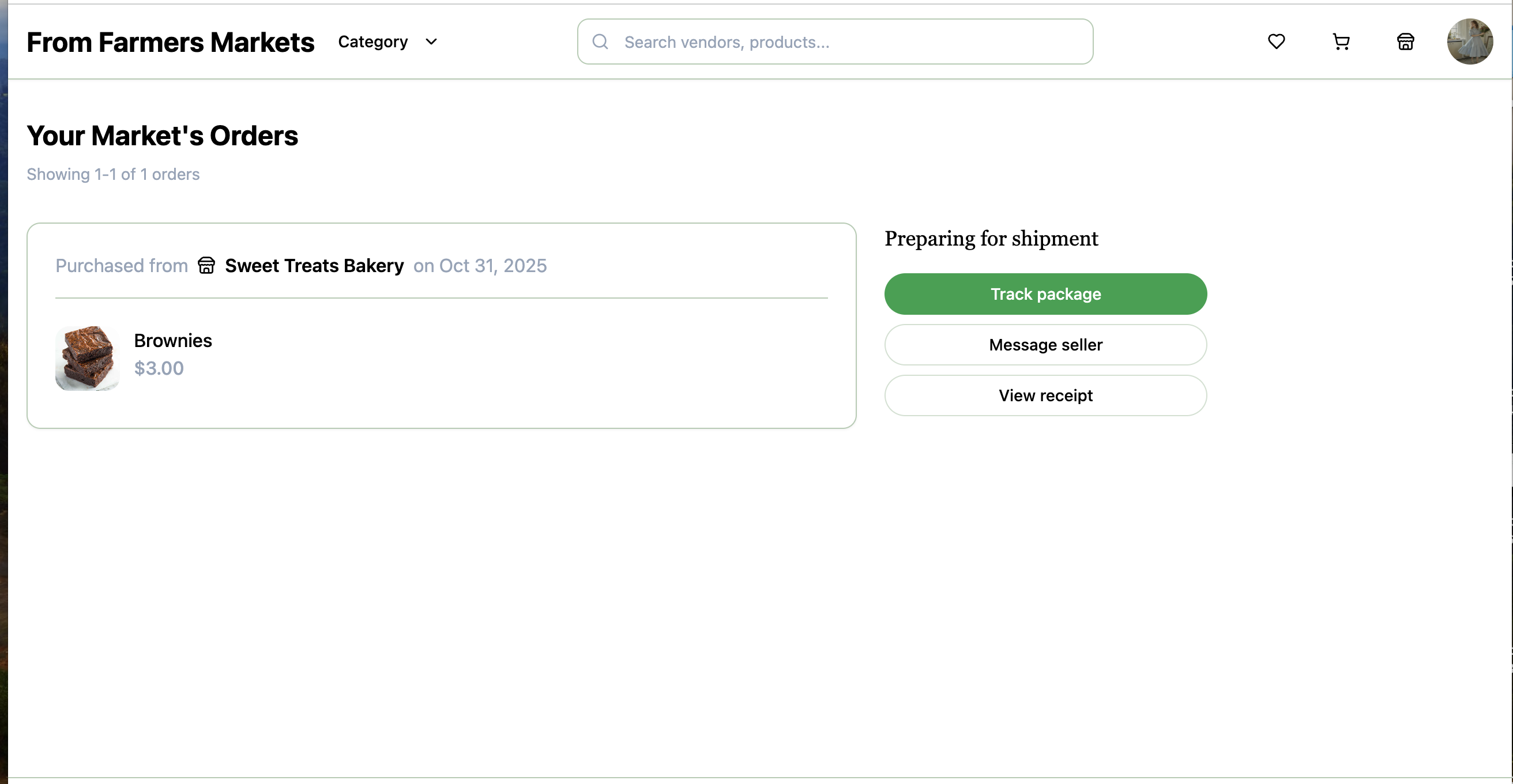The image size is (1513, 784).
Task: Open View receipt
Action: [x=1045, y=395]
